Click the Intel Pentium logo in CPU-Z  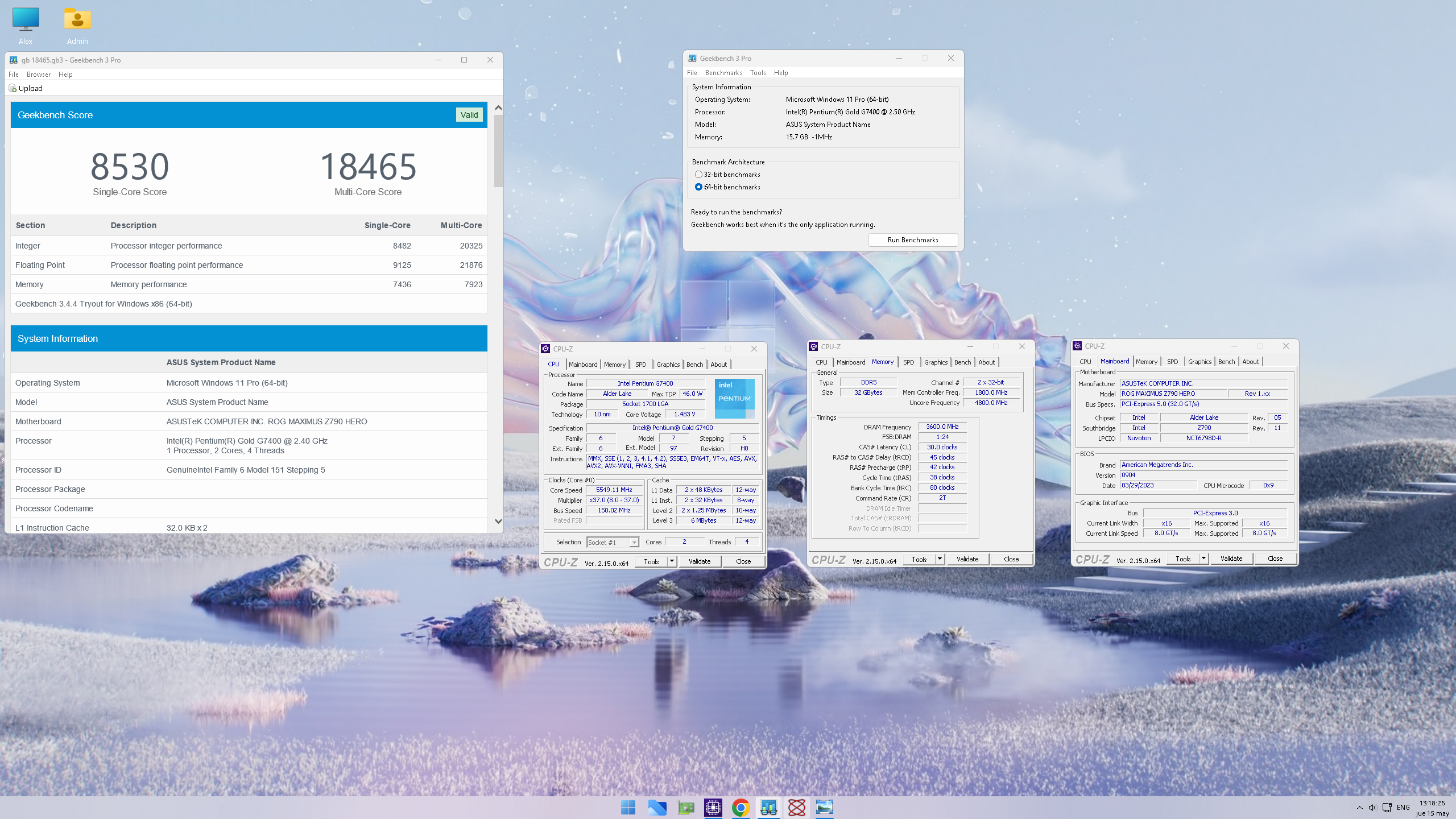(734, 398)
